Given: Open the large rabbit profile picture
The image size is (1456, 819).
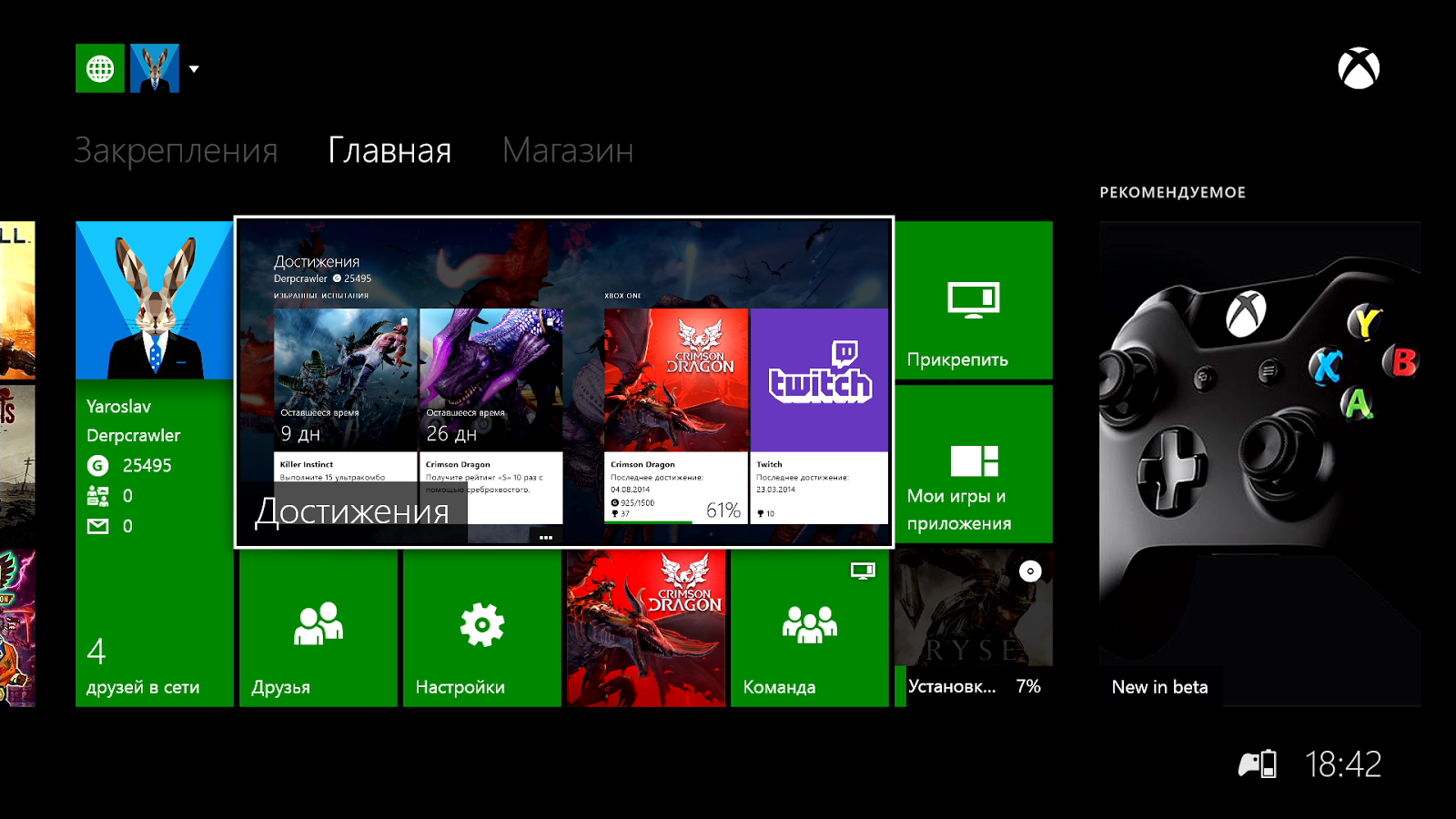Looking at the screenshot, I should click(x=155, y=300).
